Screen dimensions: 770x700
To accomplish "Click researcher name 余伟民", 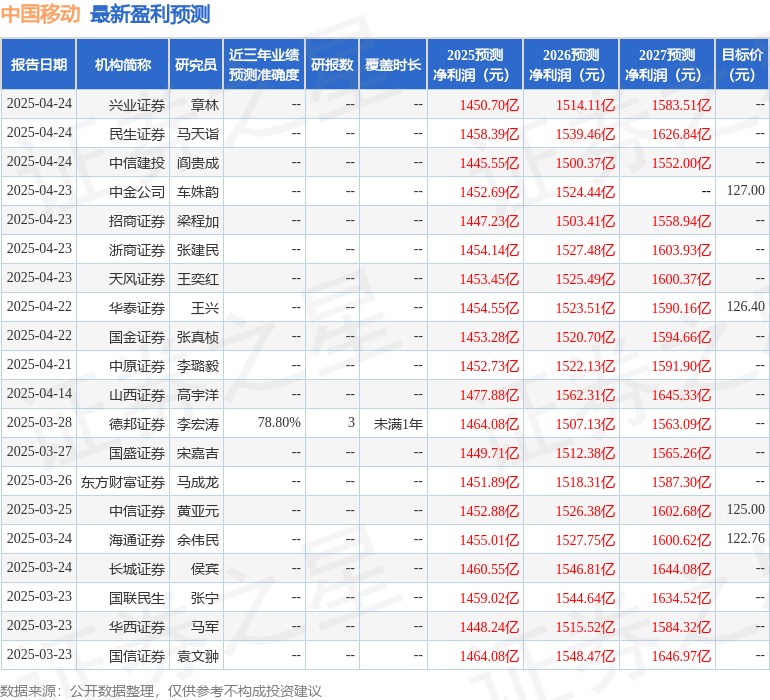I will point(198,540).
